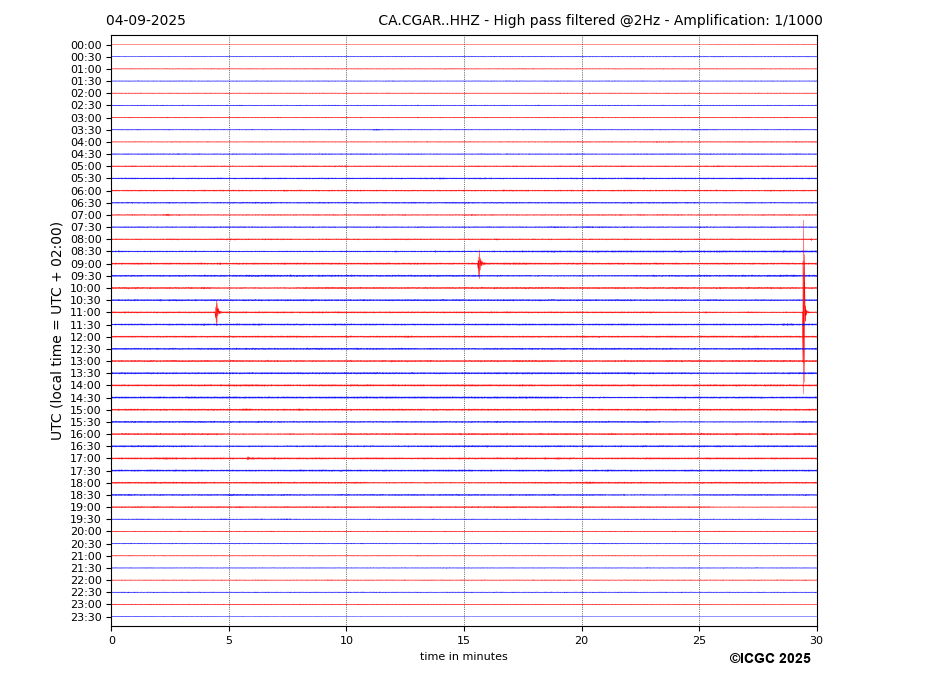Click the 15:00 time label
The width and height of the screenshot is (927, 696).
pyautogui.click(x=86, y=410)
